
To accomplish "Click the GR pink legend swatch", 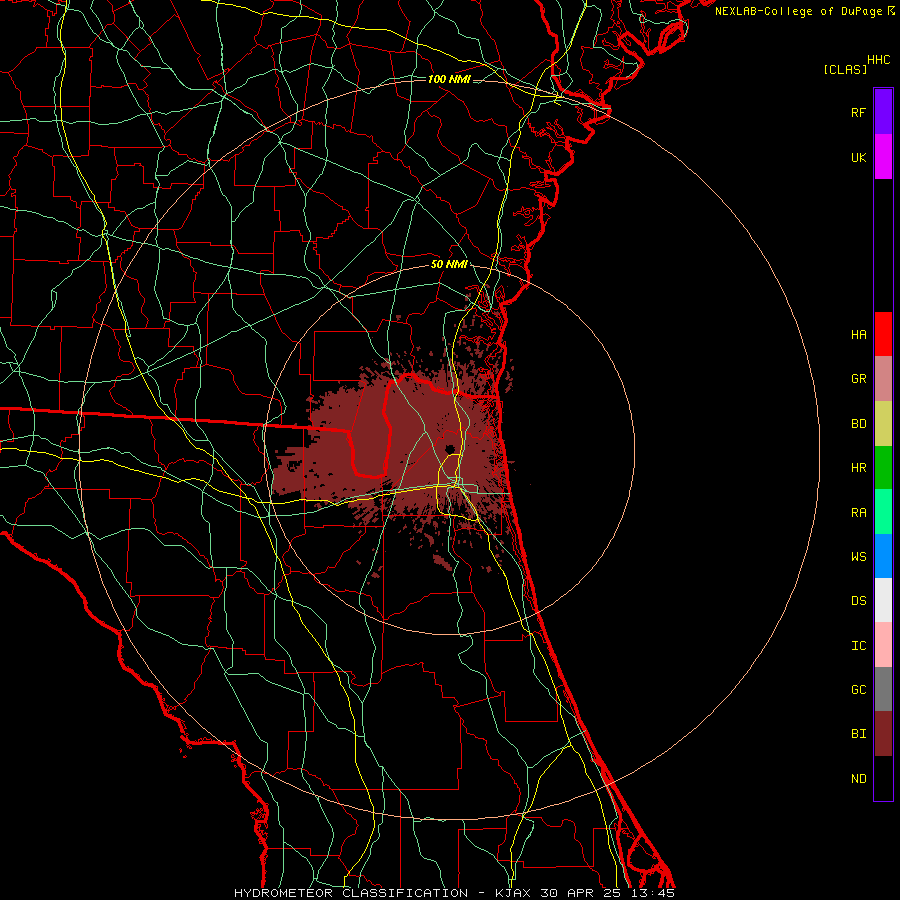I will [883, 379].
